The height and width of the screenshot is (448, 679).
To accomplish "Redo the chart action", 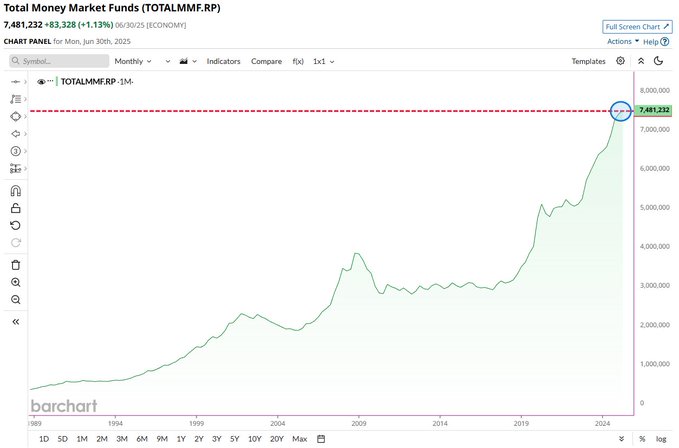I will click(x=16, y=243).
